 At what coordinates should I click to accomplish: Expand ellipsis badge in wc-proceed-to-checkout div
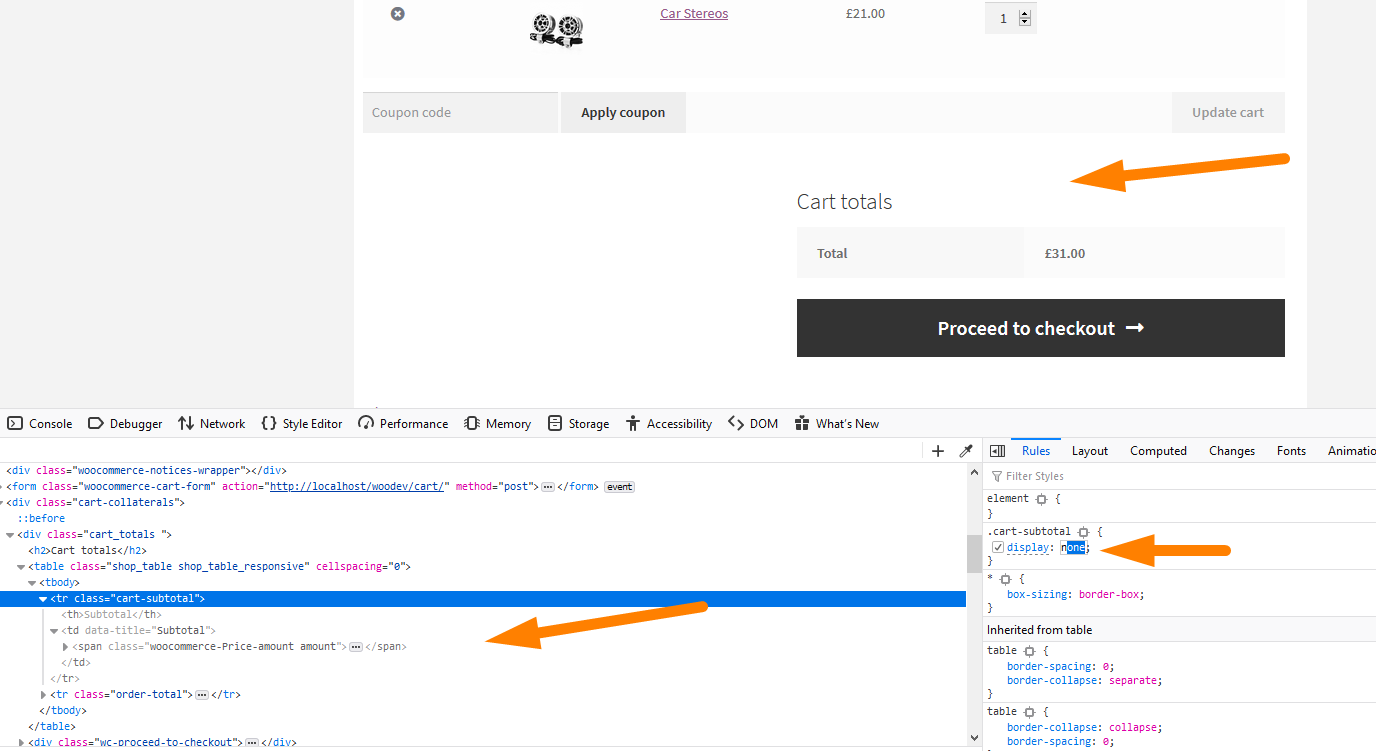tap(252, 743)
